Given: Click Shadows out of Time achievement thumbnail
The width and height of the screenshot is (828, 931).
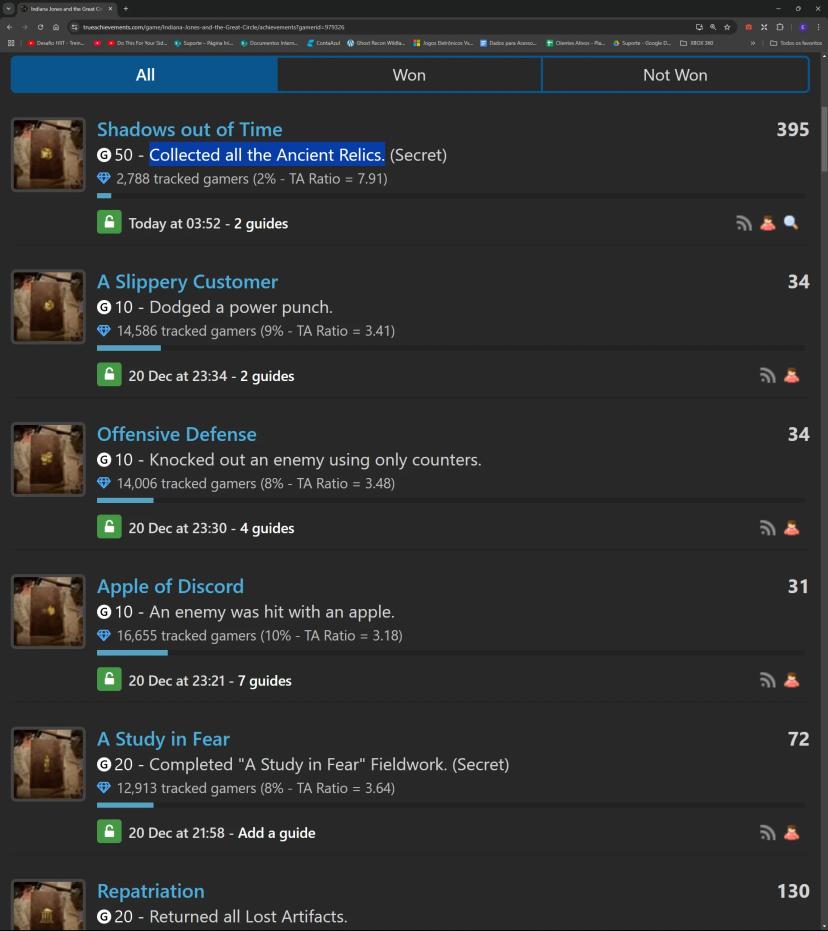Looking at the screenshot, I should coord(48,154).
